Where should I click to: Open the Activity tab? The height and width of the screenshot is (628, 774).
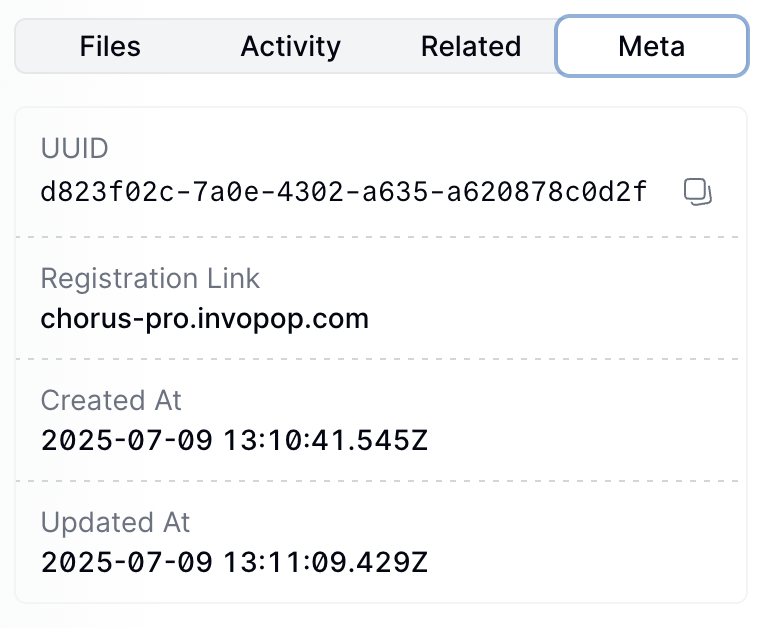[291, 46]
